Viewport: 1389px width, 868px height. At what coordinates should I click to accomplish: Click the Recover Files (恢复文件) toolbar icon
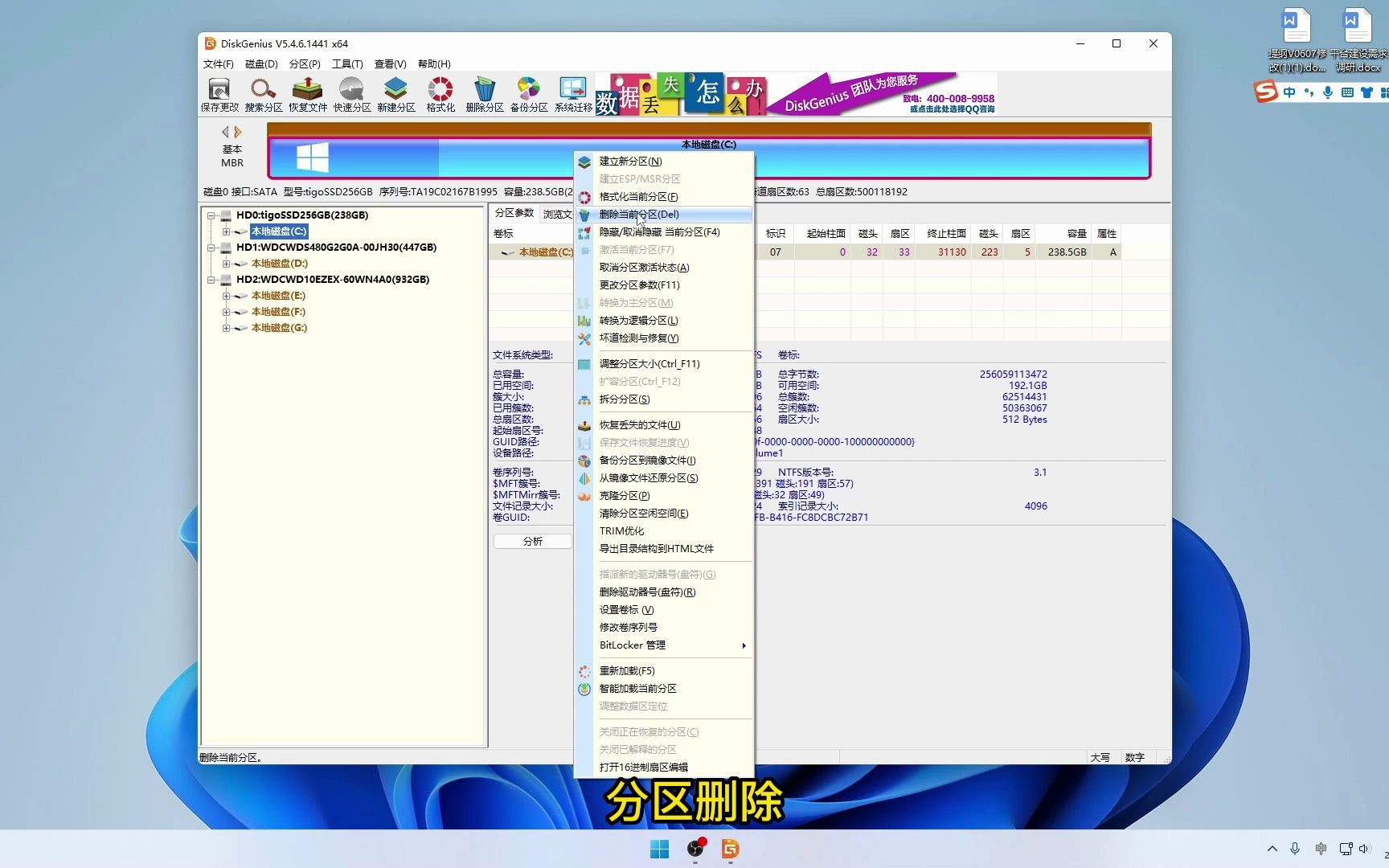(x=308, y=94)
